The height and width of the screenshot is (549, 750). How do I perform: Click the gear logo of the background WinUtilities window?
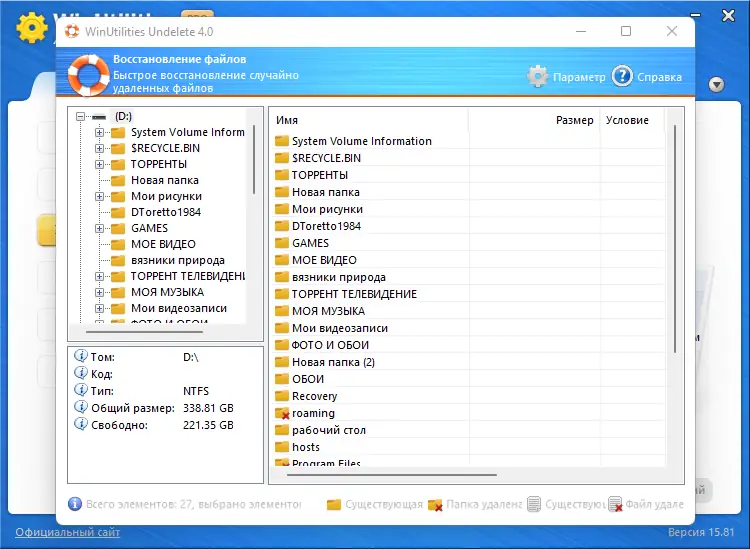32,27
